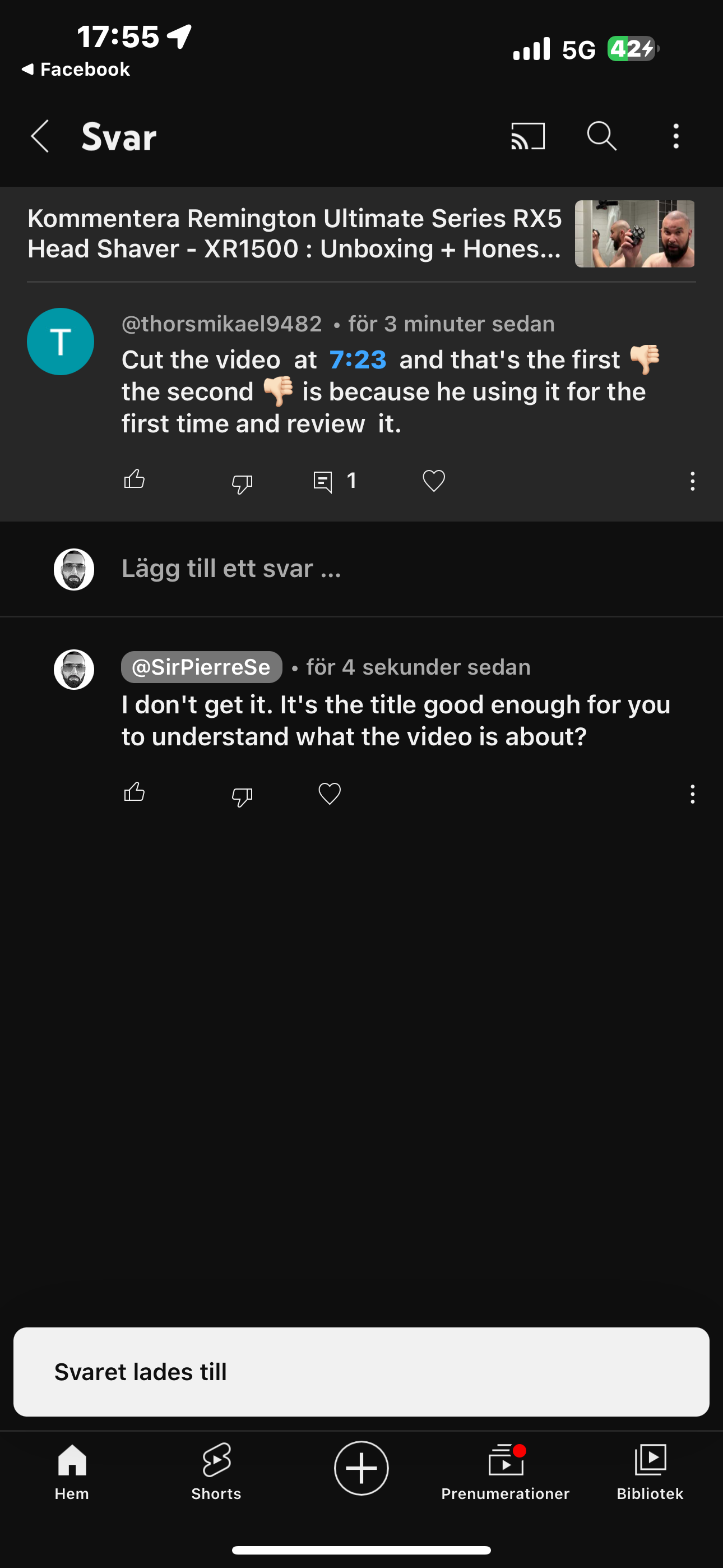Like the comment by @thorsmikael9482
The image size is (723, 1568).
(135, 480)
